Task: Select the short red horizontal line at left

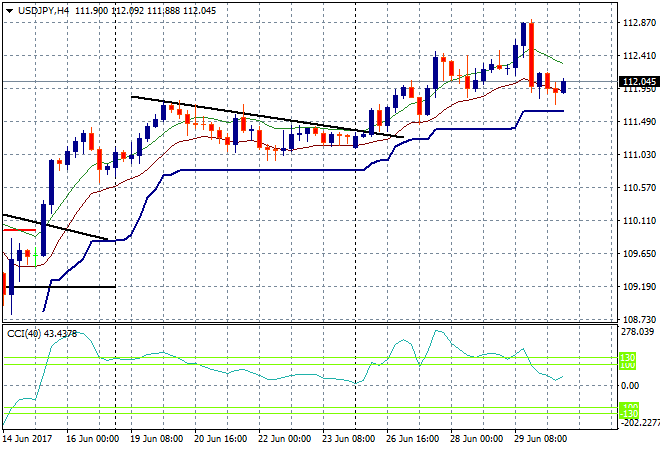Action: [x=19, y=230]
